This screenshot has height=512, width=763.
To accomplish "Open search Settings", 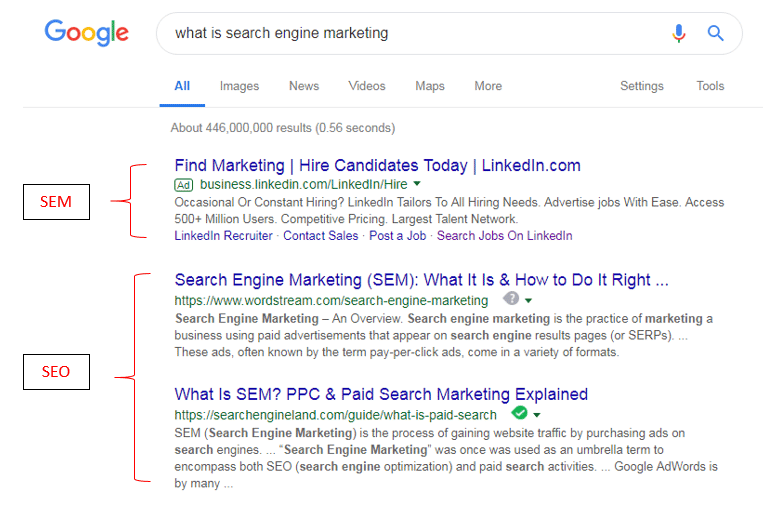I will [x=642, y=86].
